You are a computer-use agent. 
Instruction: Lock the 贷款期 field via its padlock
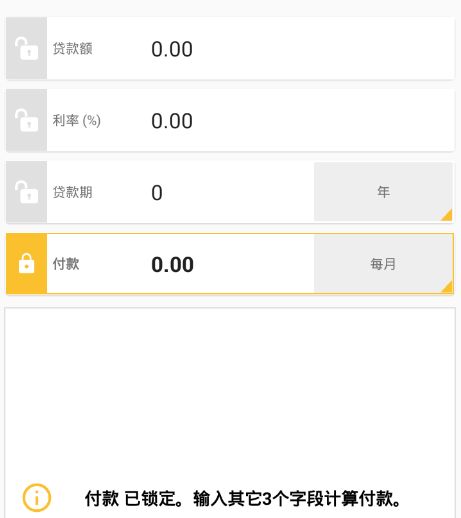(x=26, y=192)
